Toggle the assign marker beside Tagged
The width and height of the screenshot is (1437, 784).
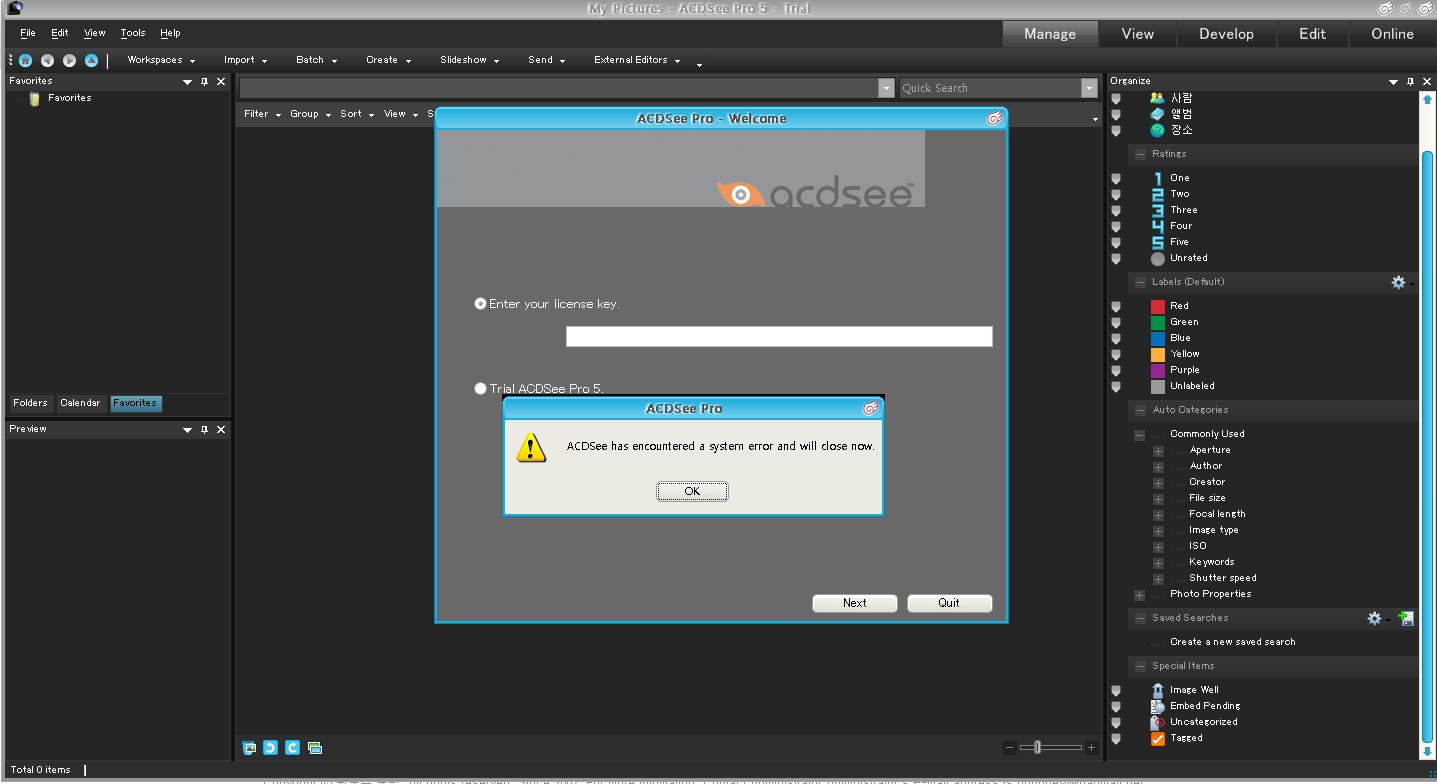pos(1116,738)
